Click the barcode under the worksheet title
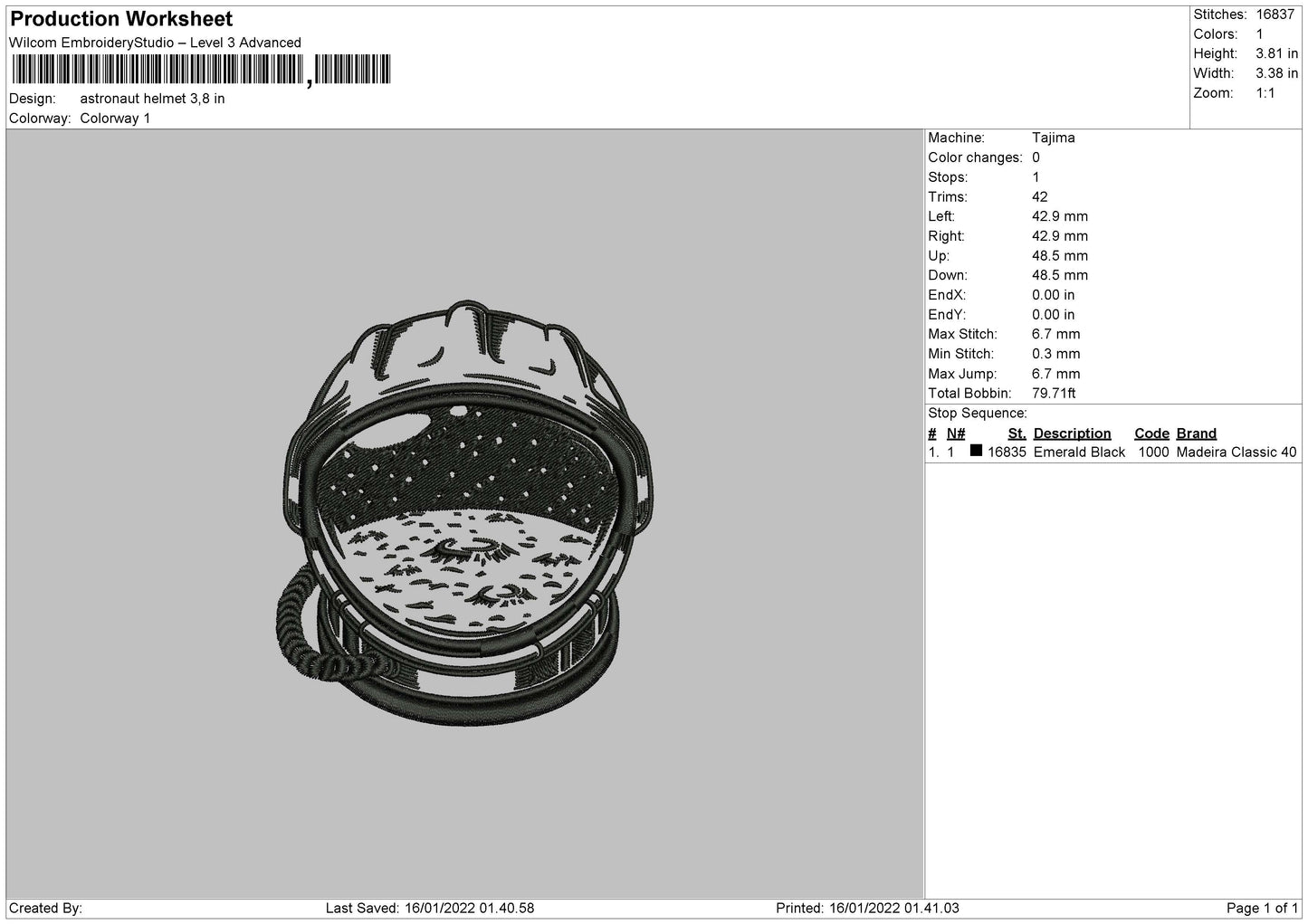Image resolution: width=1308 pixels, height=924 pixels. pyautogui.click(x=200, y=70)
